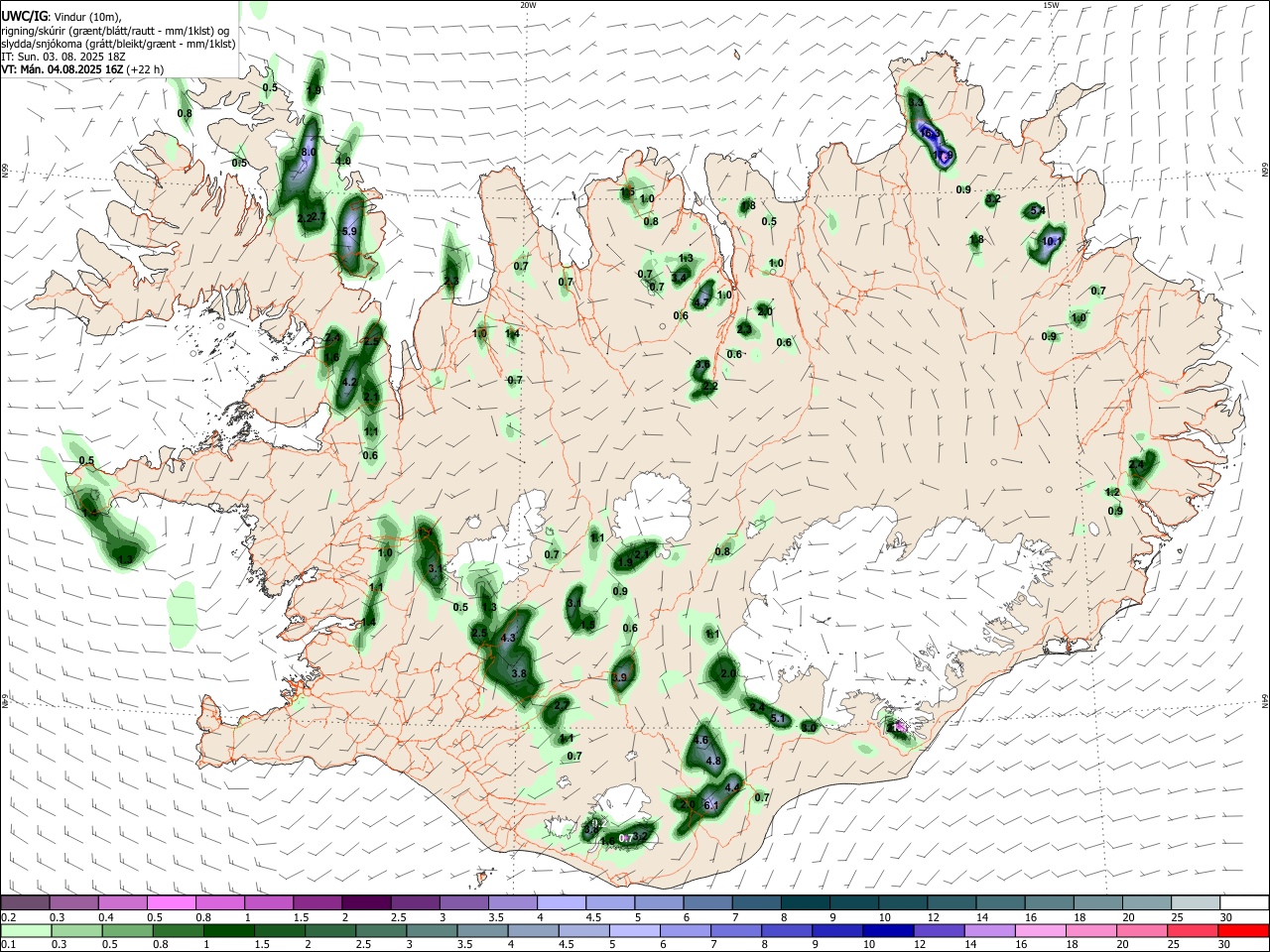The width and height of the screenshot is (1270, 952).
Task: Click the 2.4 precipitation value in the east
Action: coord(1137,463)
